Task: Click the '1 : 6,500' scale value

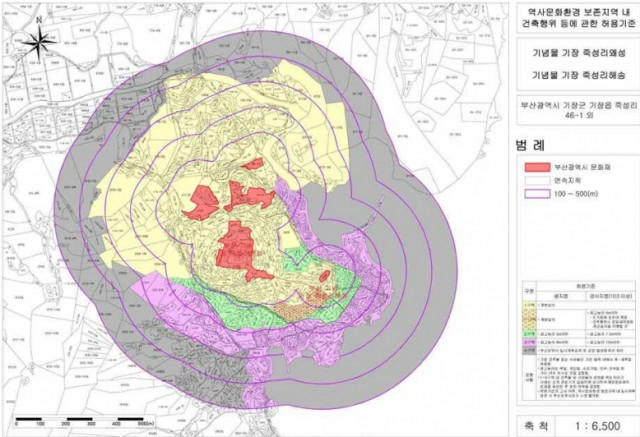Action: pyautogui.click(x=598, y=426)
